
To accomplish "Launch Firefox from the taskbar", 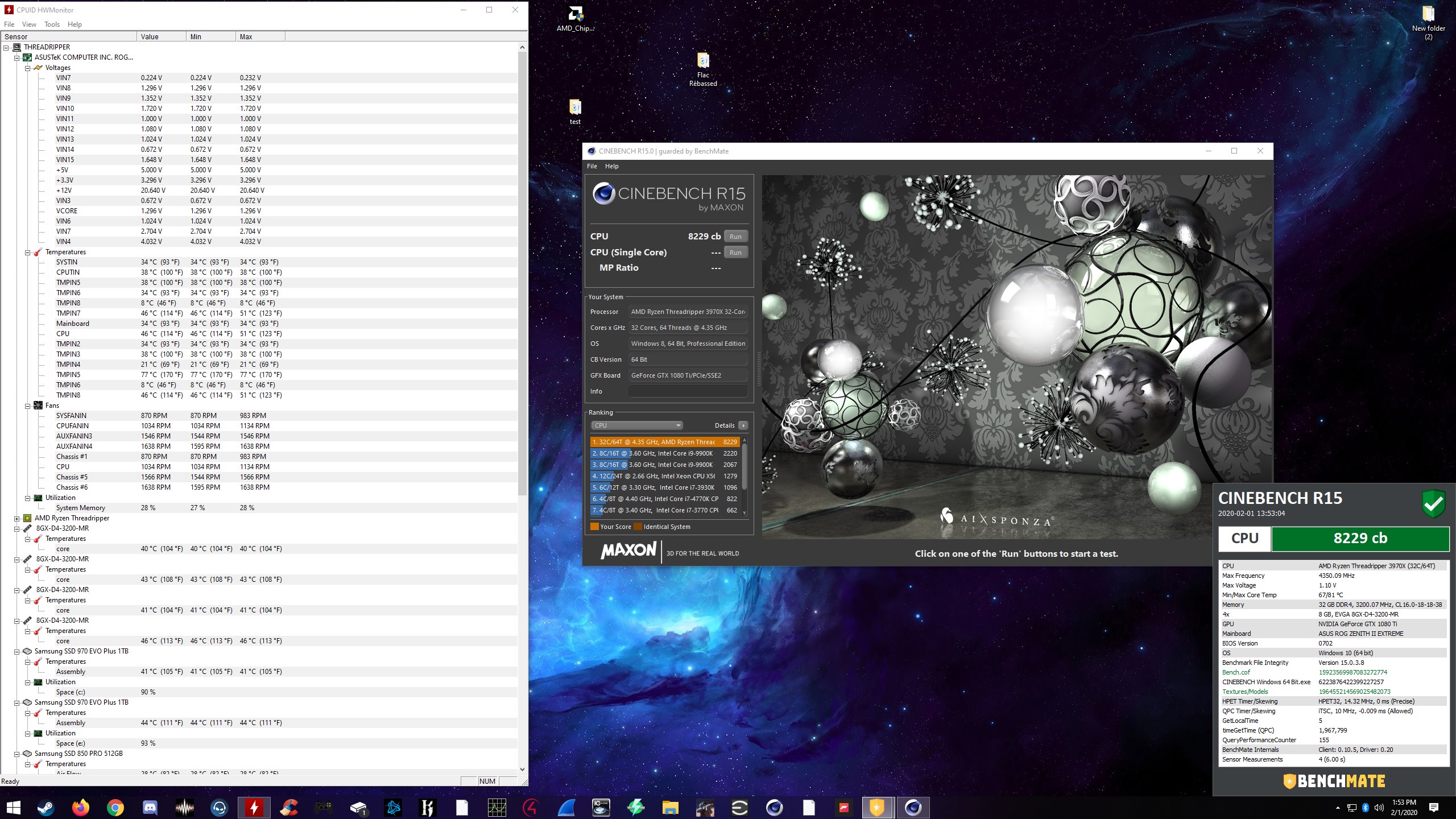I will click(80, 808).
